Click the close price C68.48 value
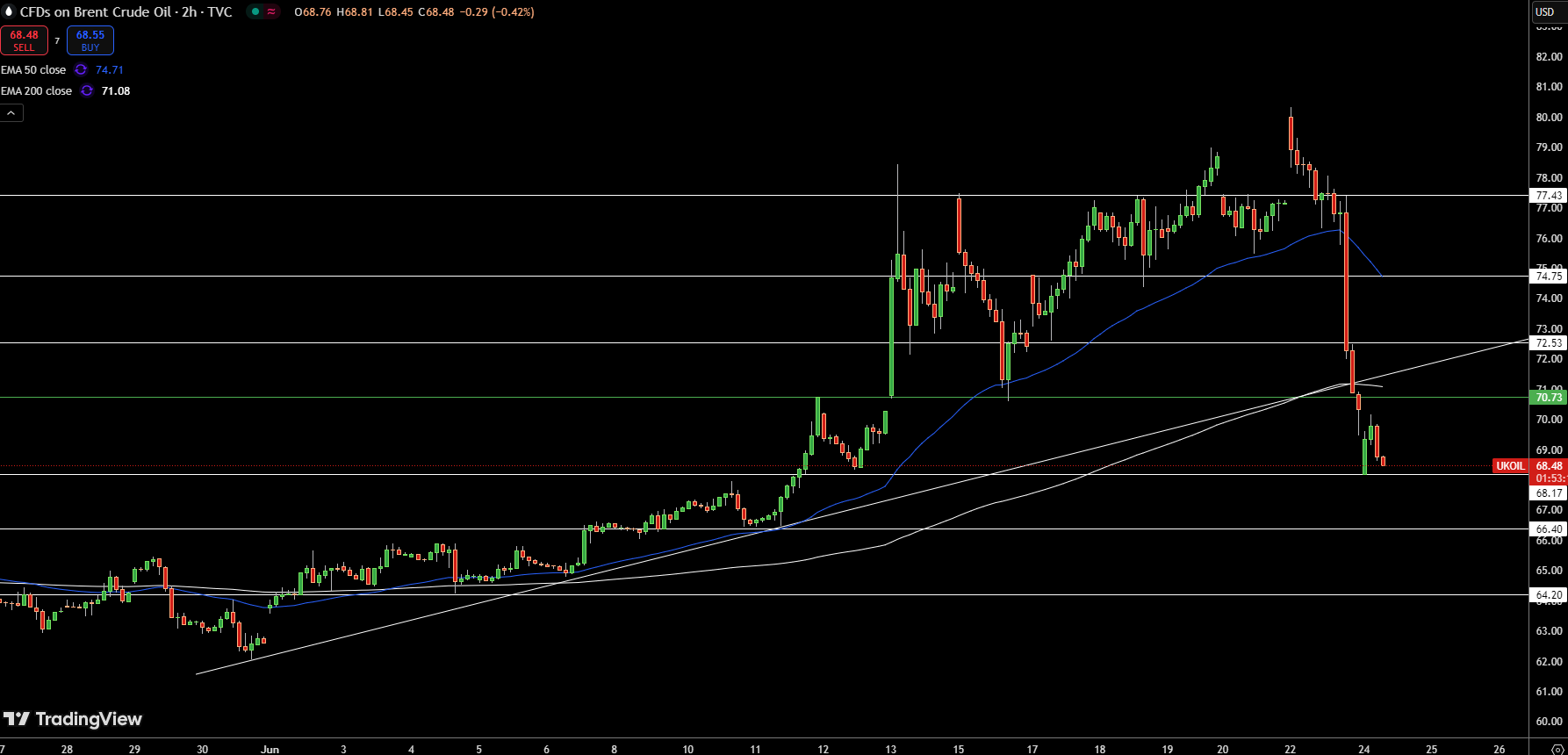This screenshot has width=1568, height=755. point(436,11)
